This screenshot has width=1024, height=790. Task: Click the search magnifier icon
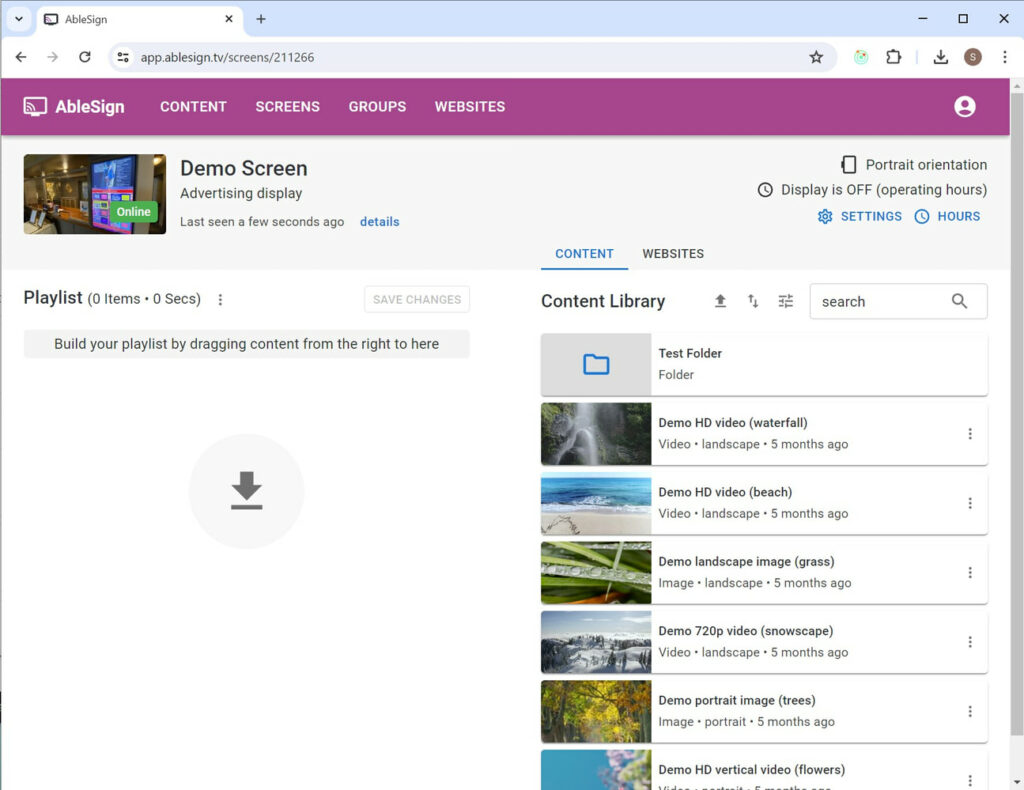pyautogui.click(x=959, y=301)
